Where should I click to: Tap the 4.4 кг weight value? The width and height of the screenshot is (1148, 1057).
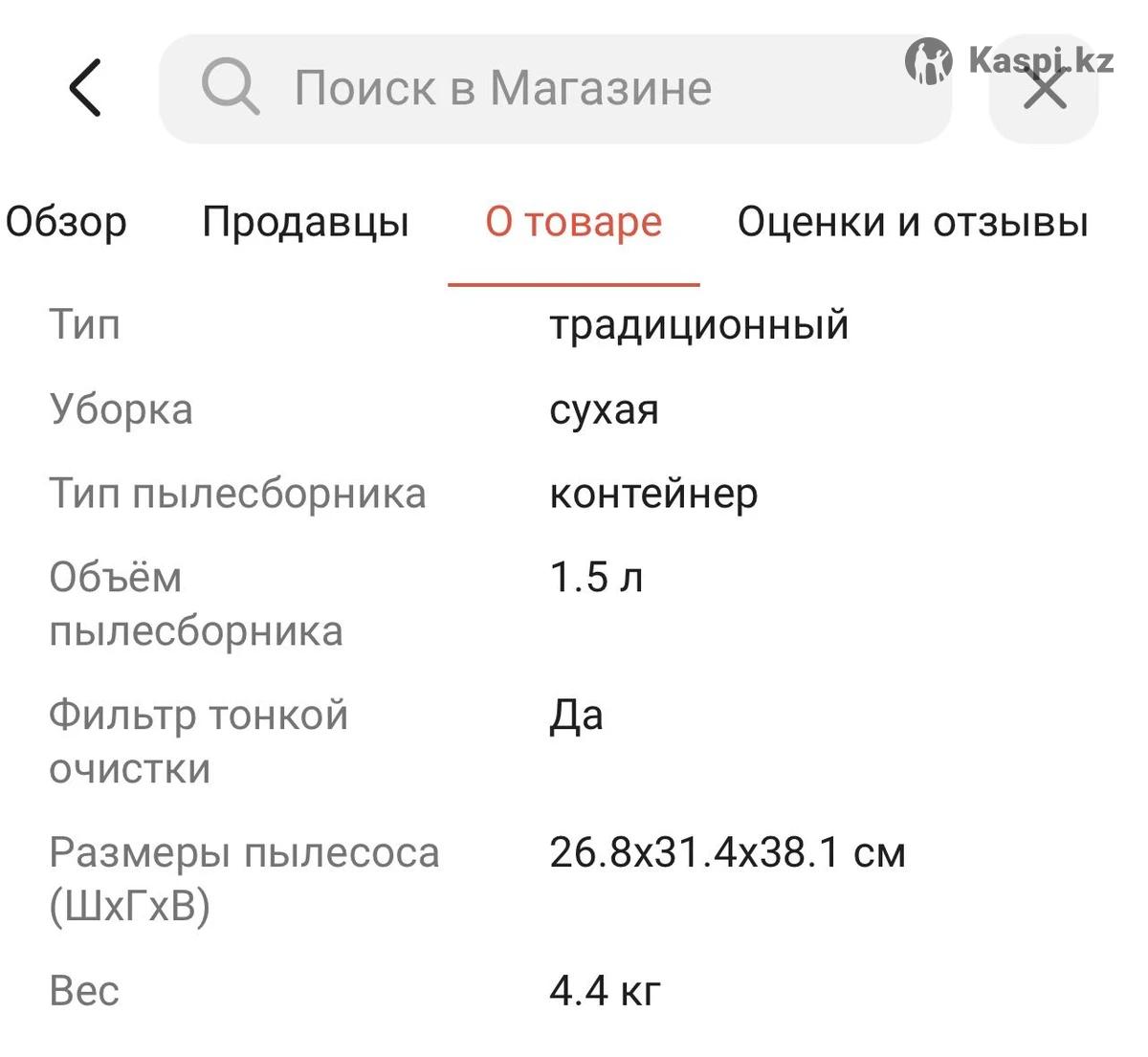tap(605, 991)
